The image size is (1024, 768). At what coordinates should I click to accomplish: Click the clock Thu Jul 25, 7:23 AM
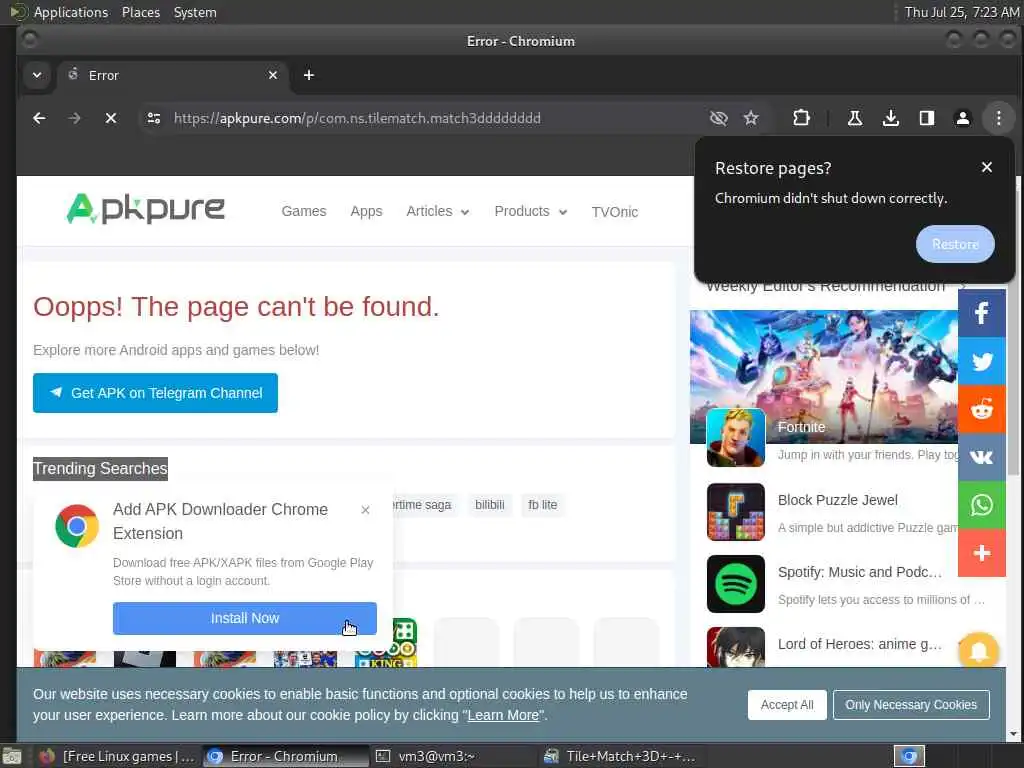tap(961, 12)
